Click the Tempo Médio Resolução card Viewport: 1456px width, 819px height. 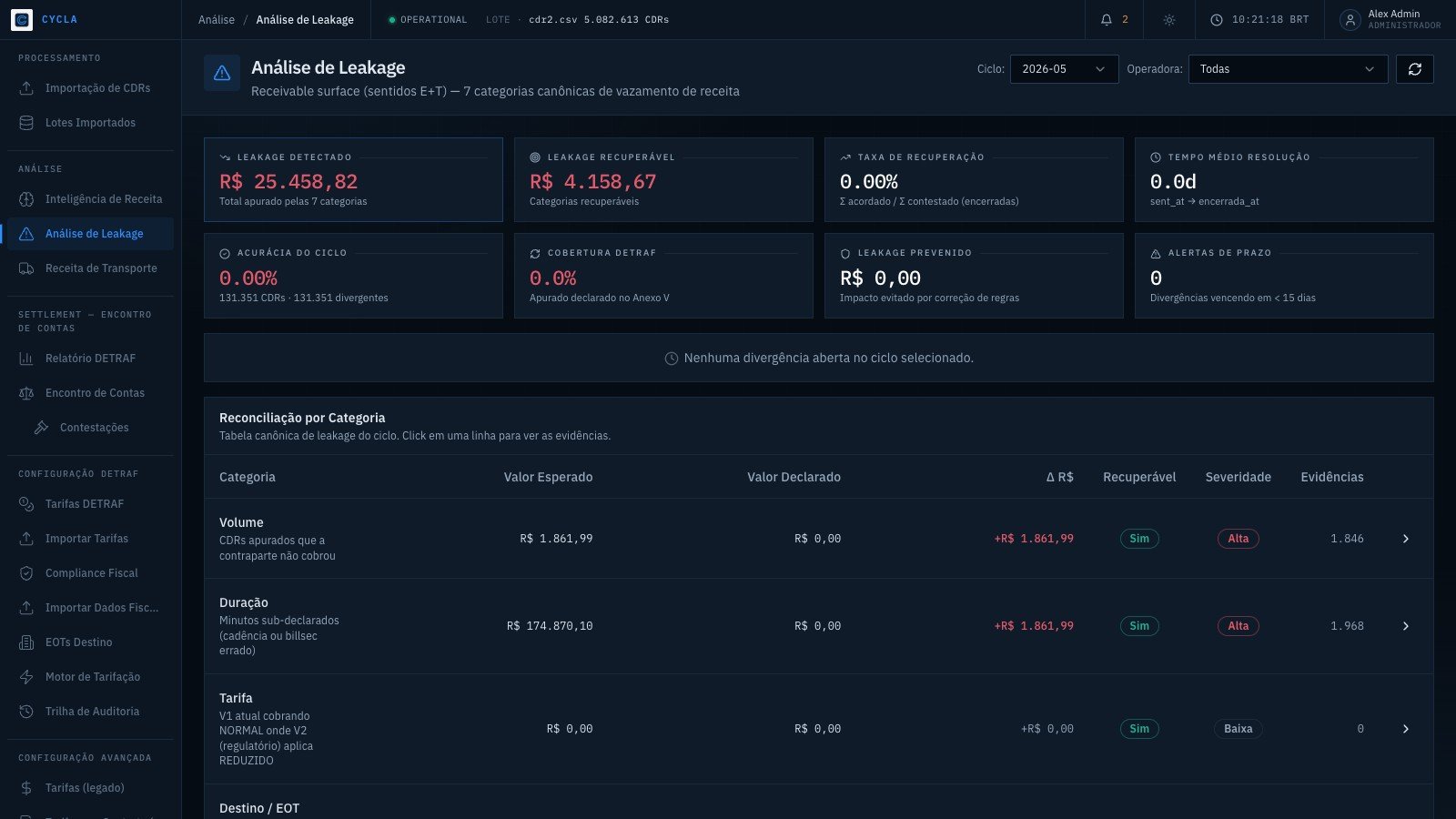tap(1284, 179)
